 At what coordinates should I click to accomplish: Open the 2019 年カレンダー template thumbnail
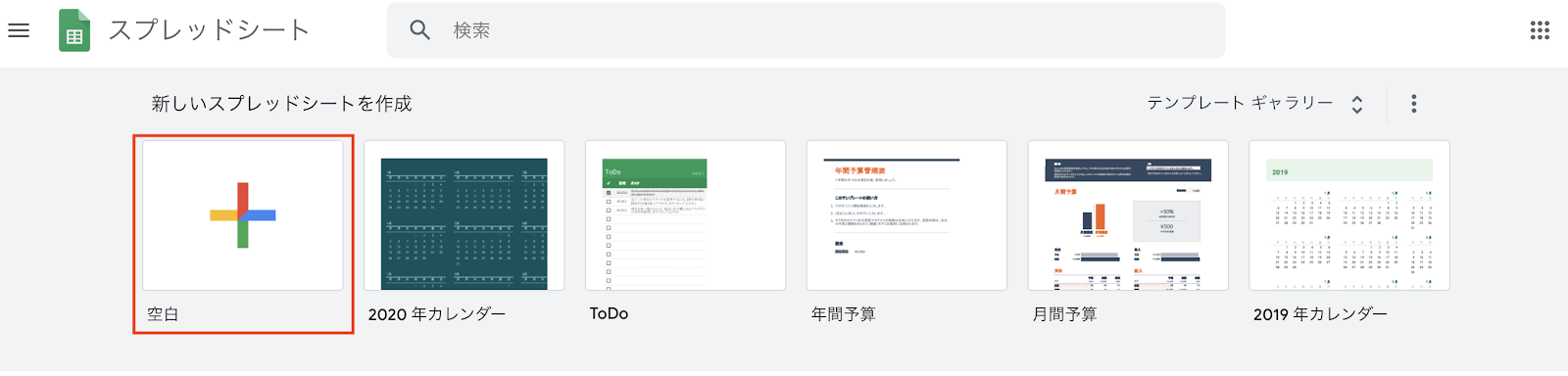(1349, 215)
